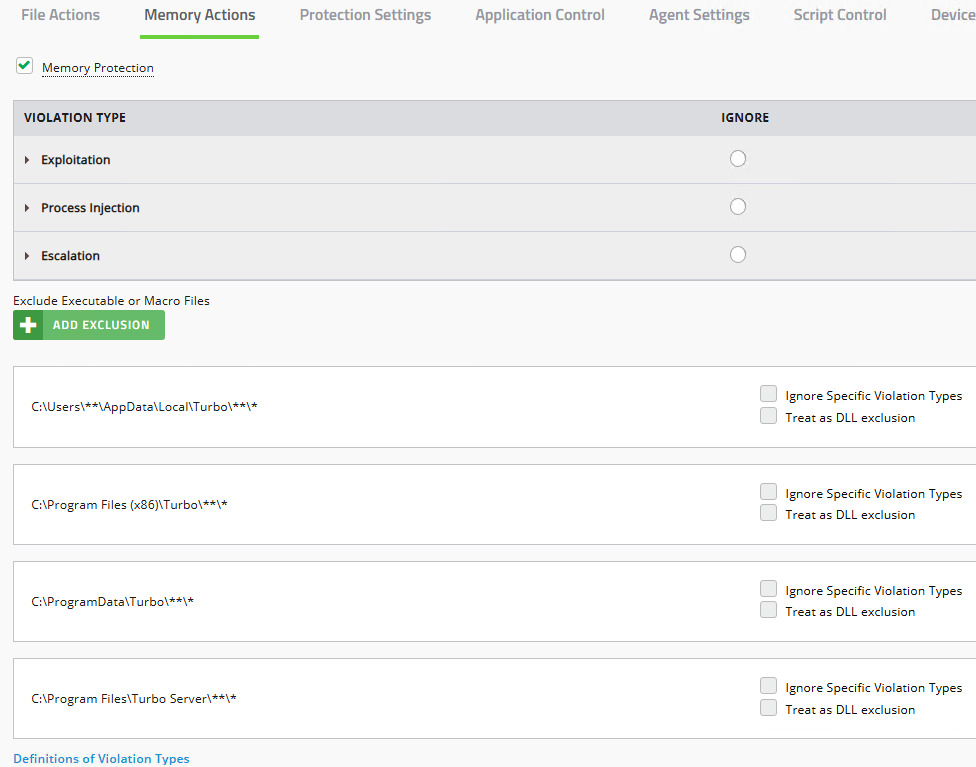The image size is (976, 767).
Task: Open the Protection Settings tab
Action: point(365,14)
